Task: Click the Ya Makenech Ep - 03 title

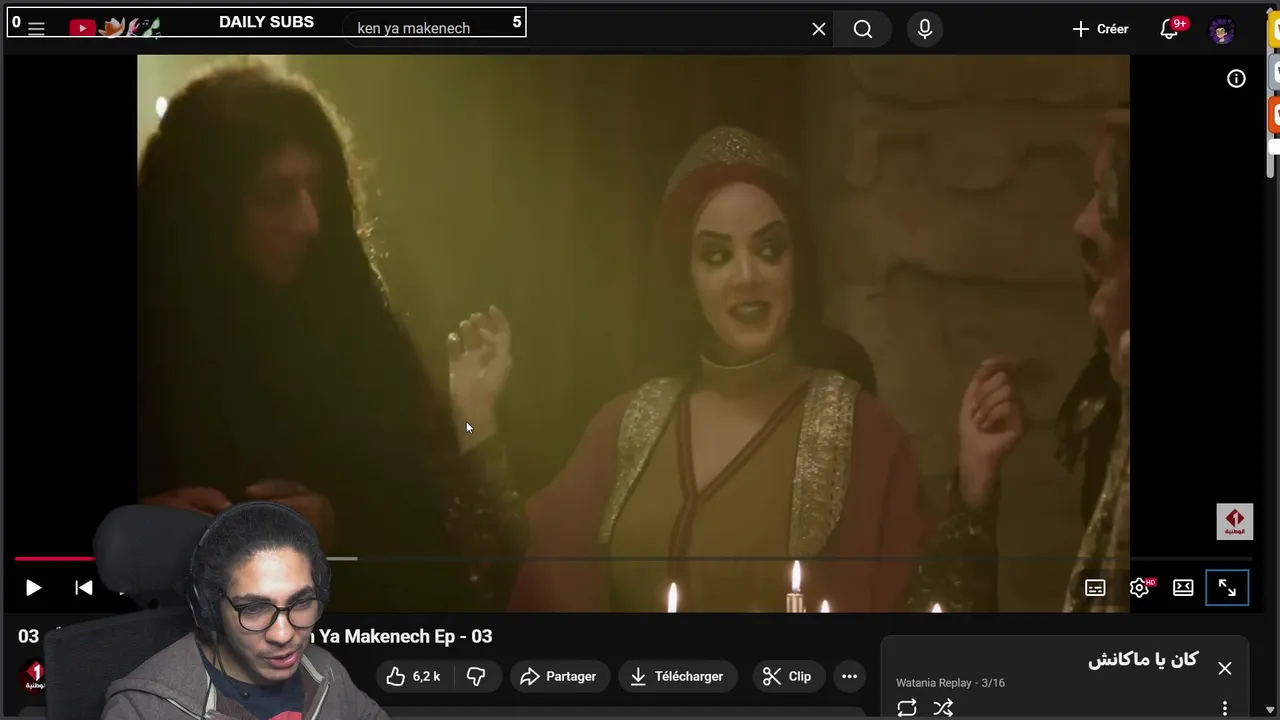Action: (x=405, y=636)
